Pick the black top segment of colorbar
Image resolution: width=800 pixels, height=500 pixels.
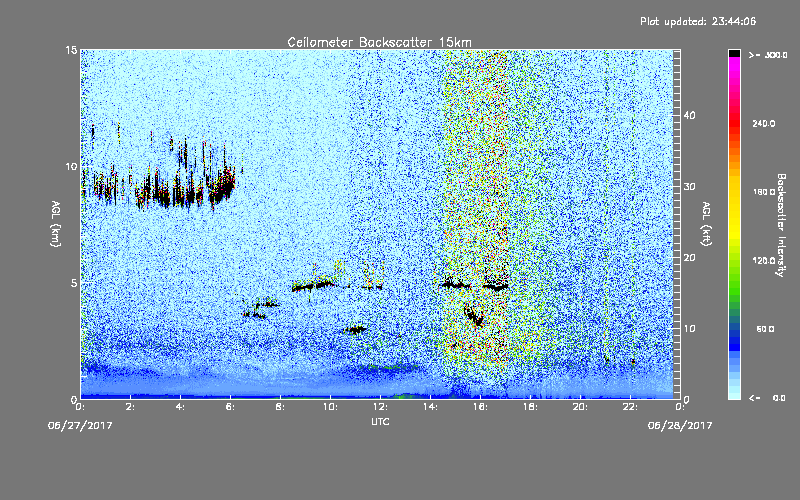[734, 53]
